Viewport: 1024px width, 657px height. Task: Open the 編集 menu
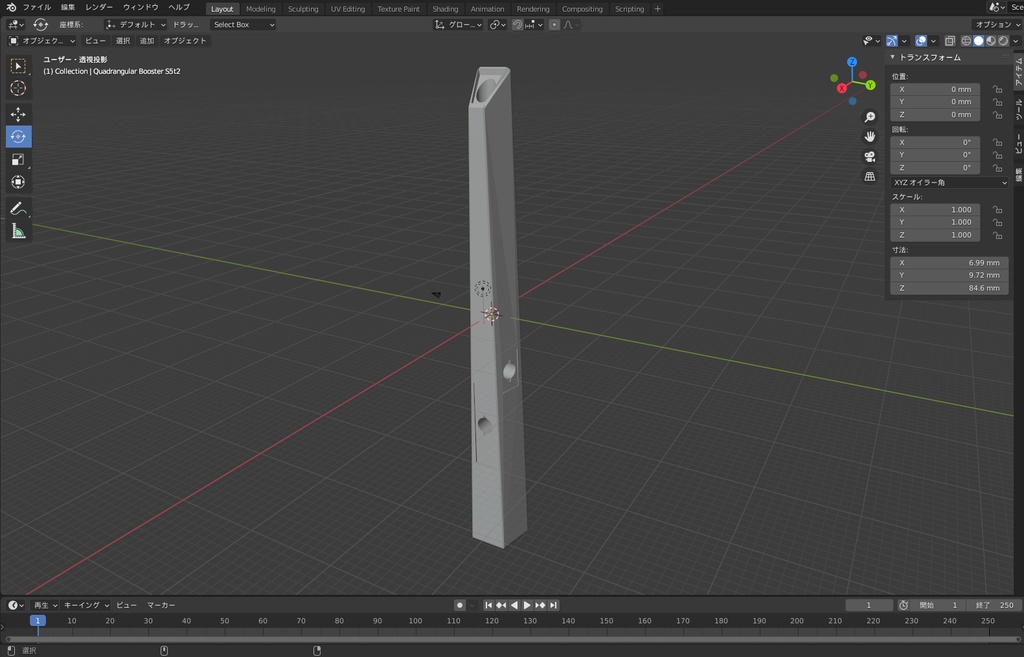[x=68, y=7]
